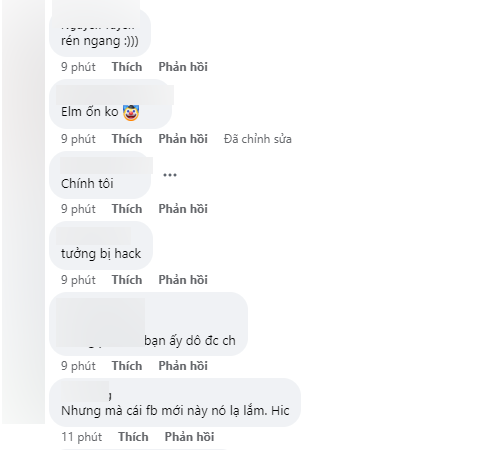Click the clown emoji in "Elm ổn ko"

(x=131, y=112)
